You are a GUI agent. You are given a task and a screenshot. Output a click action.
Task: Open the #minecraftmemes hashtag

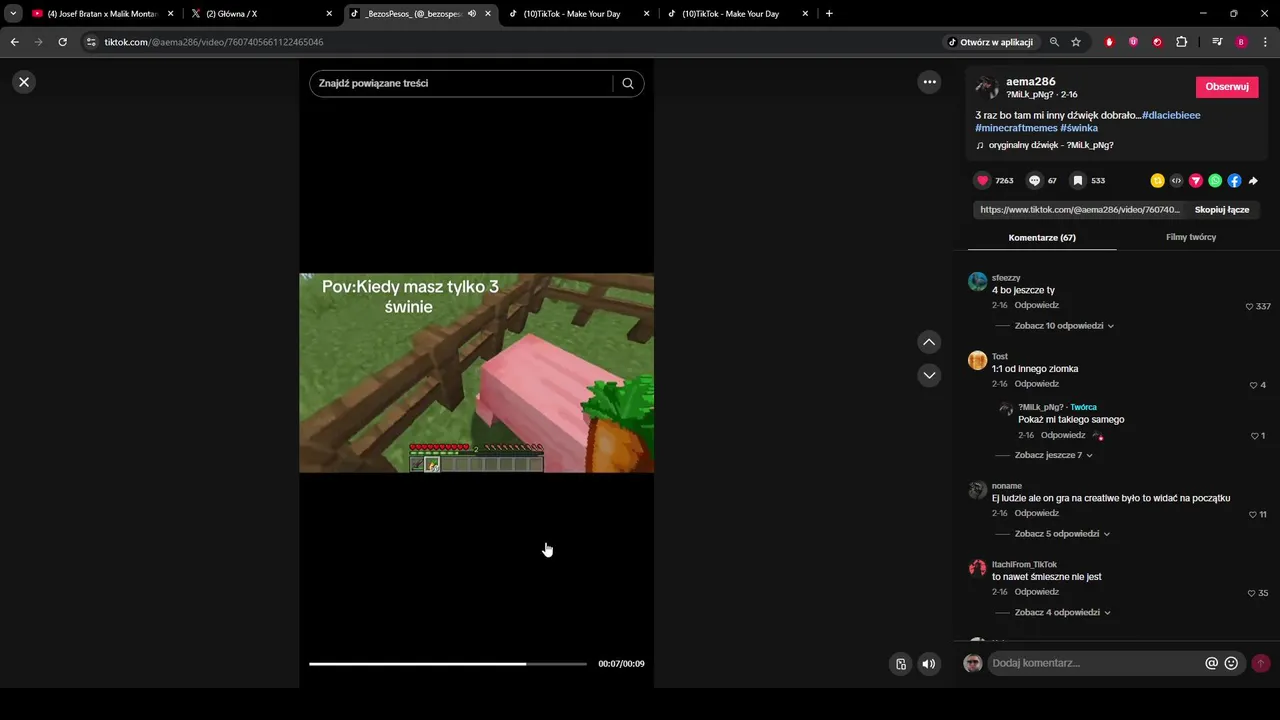click(1016, 128)
